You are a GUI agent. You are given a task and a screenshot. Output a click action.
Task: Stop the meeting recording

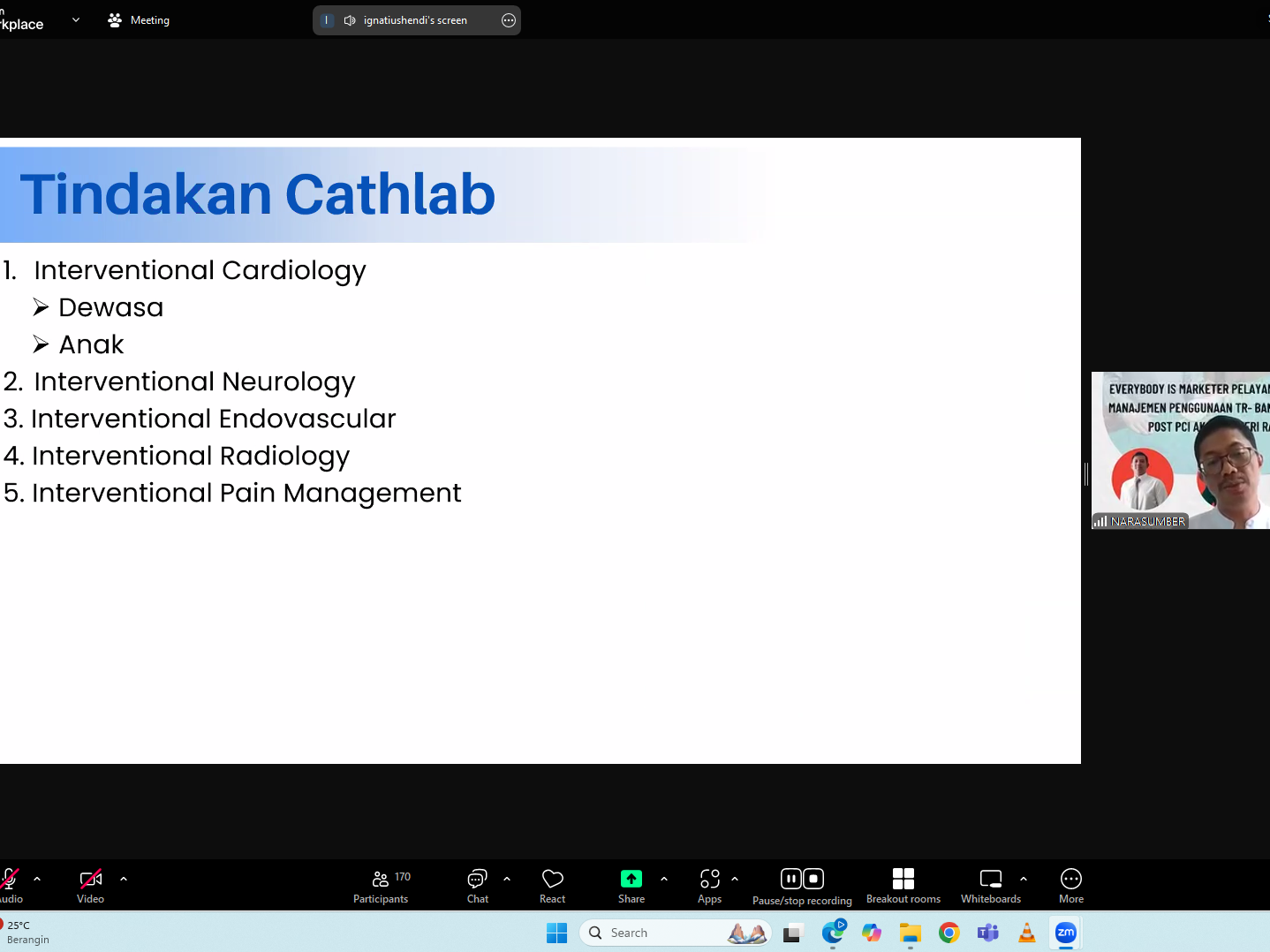coord(813,879)
